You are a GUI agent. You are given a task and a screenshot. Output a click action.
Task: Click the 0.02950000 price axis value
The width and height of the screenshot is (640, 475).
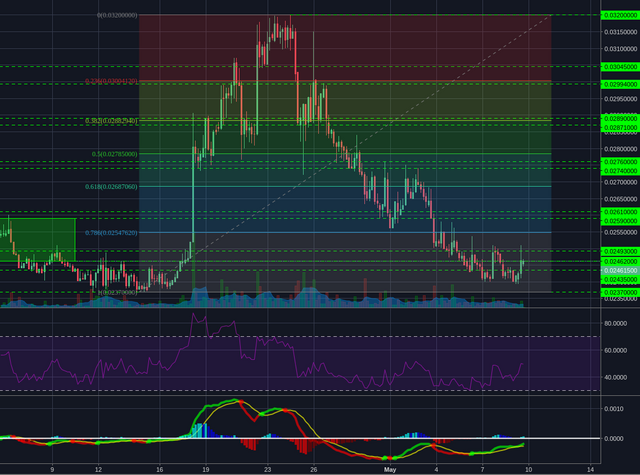(620, 99)
